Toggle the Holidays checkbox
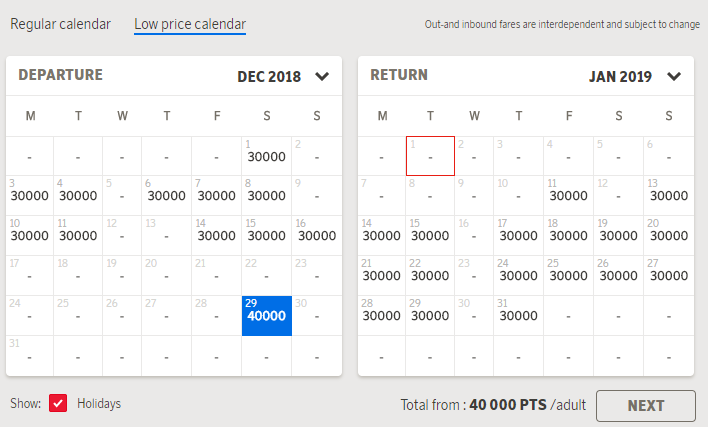The width and height of the screenshot is (708, 427). (x=58, y=403)
